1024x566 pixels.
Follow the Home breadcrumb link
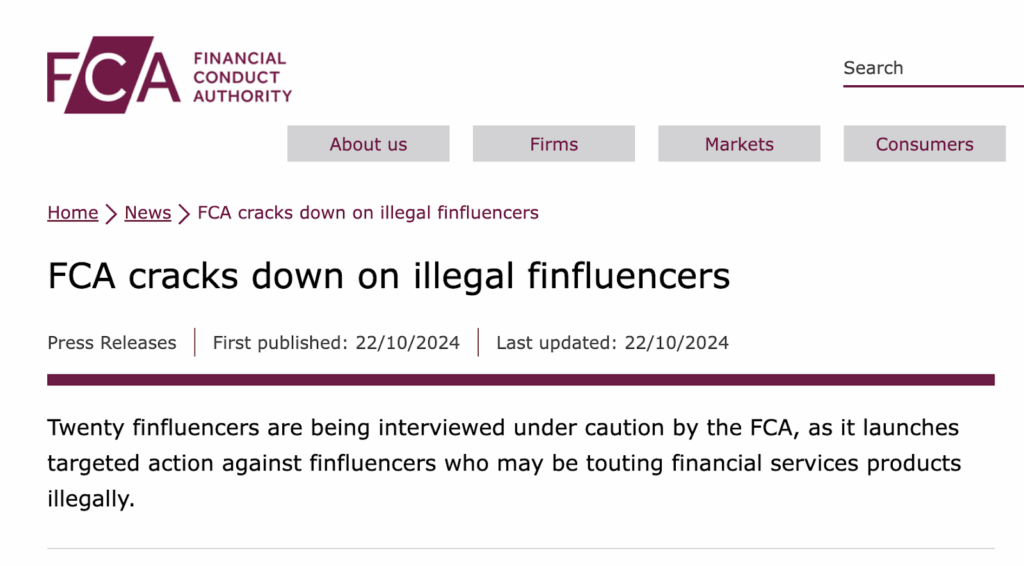tap(73, 212)
